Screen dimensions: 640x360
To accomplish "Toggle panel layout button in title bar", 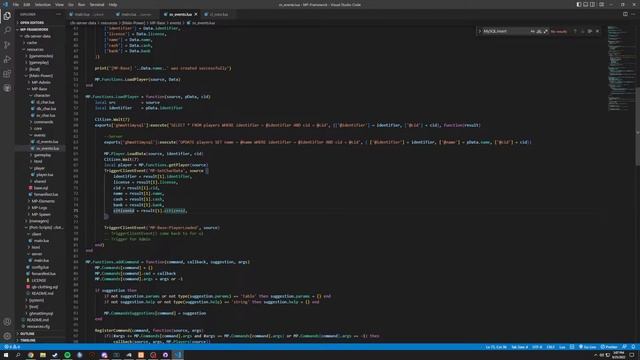I will [x=586, y=4].
